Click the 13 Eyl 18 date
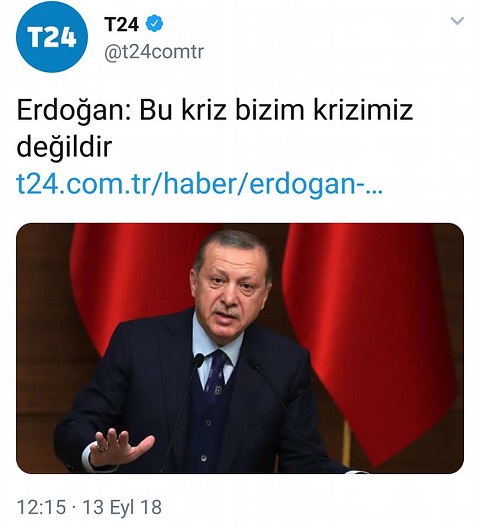 [123, 507]
